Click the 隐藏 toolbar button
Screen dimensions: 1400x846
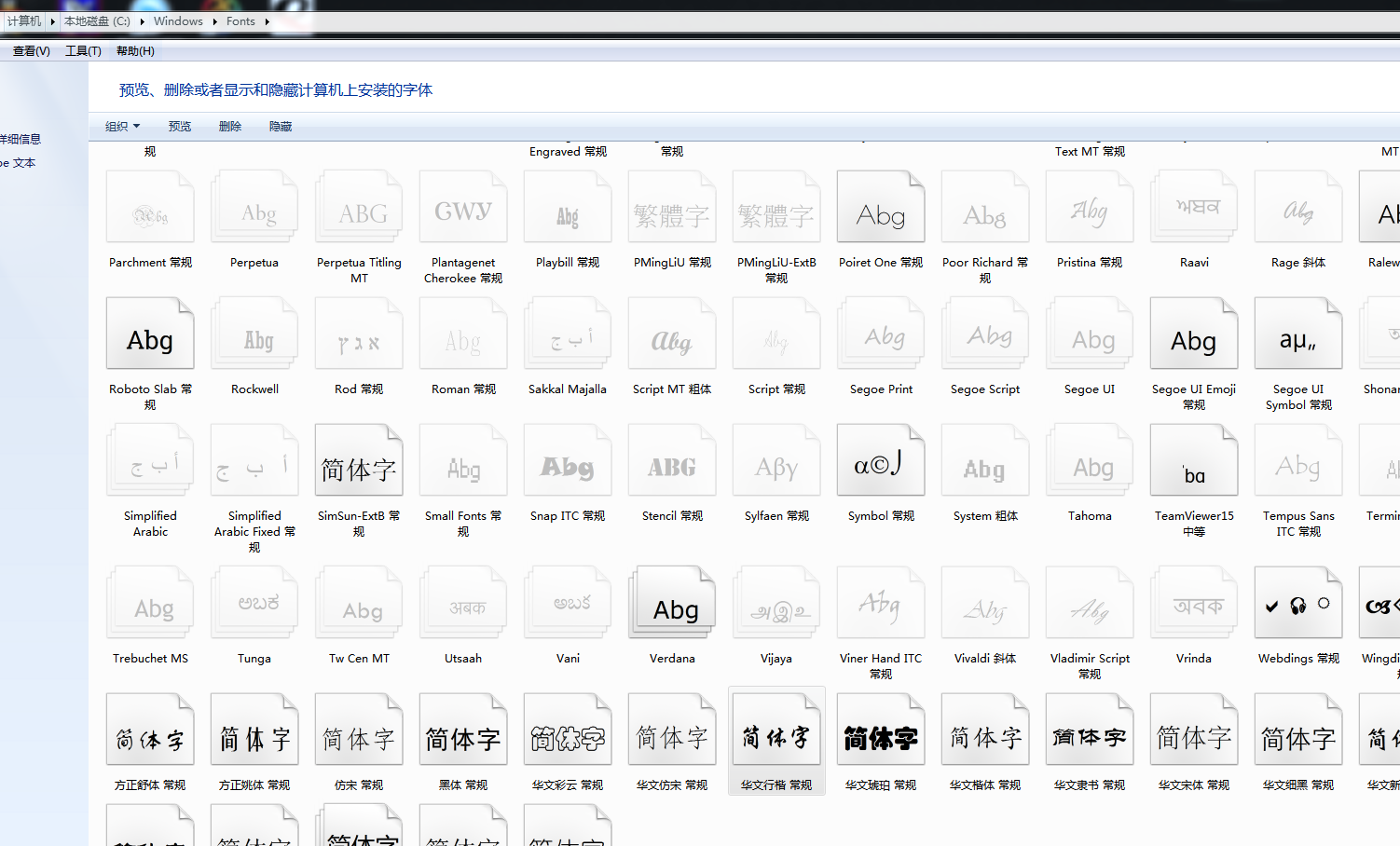[x=281, y=127]
